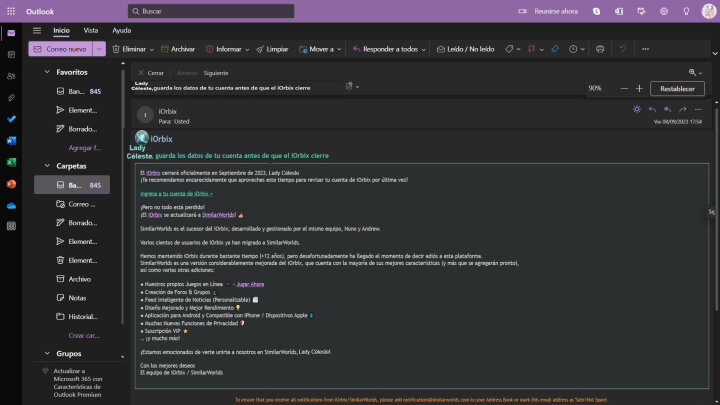The image size is (720, 405).
Task: Open the account profile picture
Action: [709, 11]
